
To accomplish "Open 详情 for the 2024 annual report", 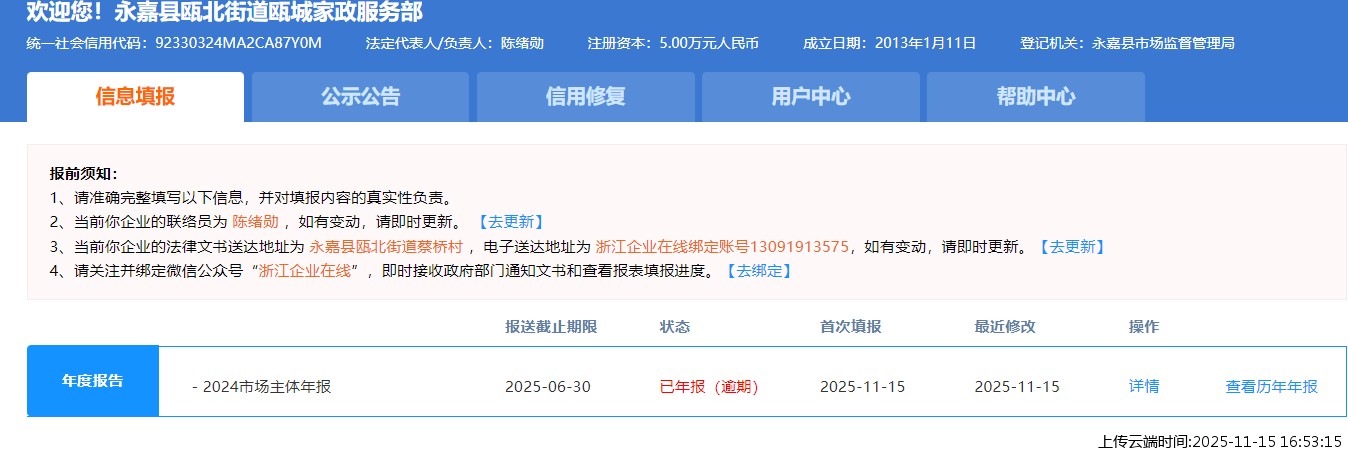I will [1144, 387].
